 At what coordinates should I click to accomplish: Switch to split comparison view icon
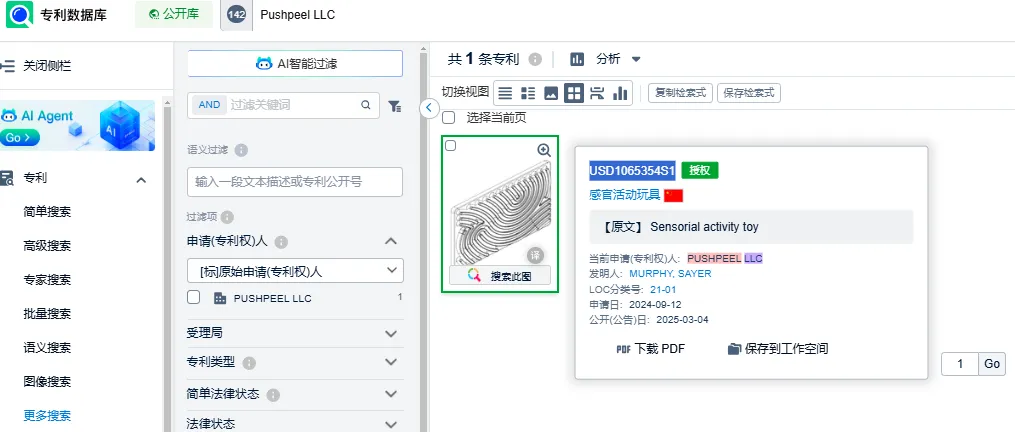pos(597,93)
